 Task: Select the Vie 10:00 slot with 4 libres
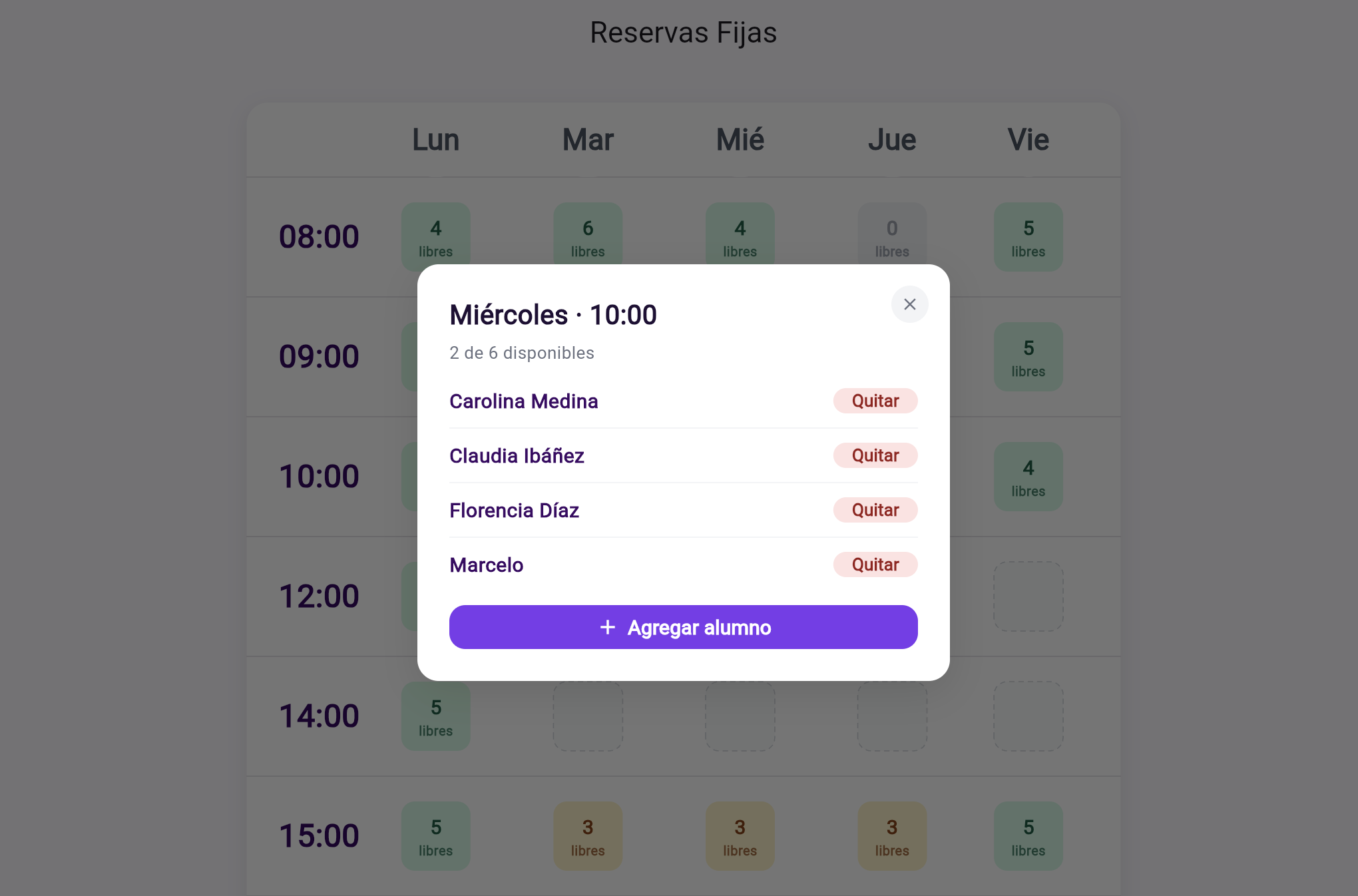pos(1028,477)
